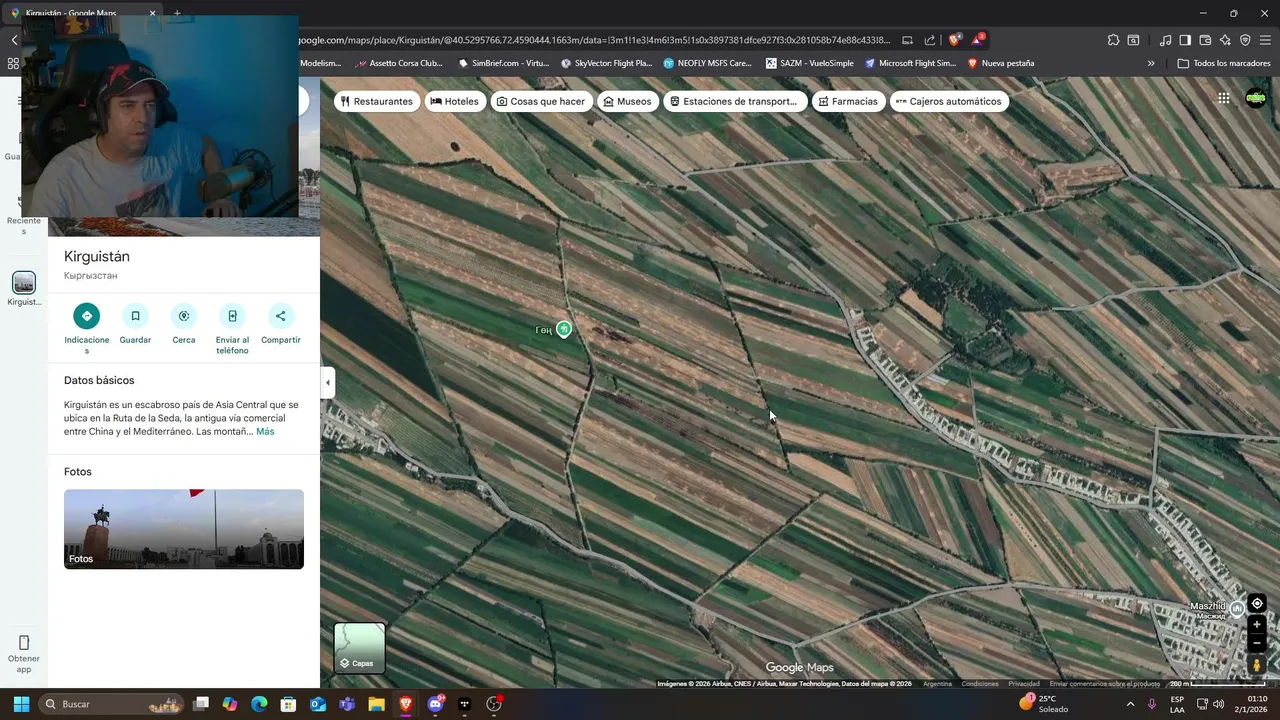Zoom out with the minus button

point(1257,642)
